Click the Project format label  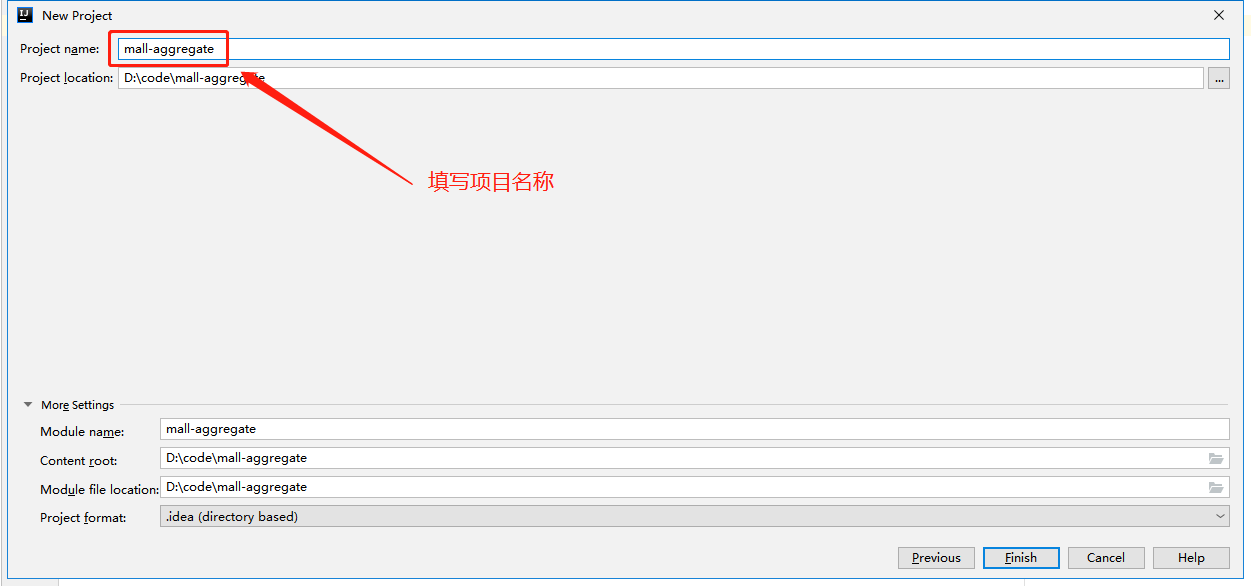point(84,518)
